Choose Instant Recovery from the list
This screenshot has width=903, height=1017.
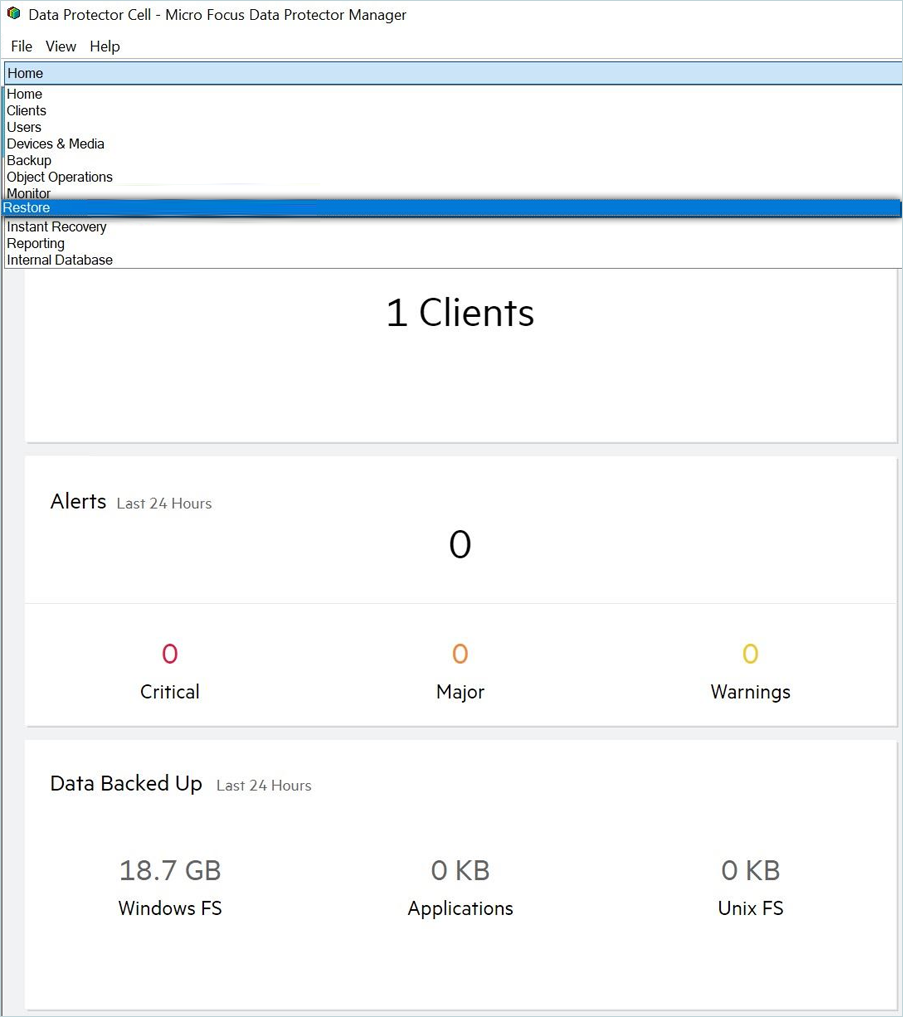pyautogui.click(x=57, y=227)
